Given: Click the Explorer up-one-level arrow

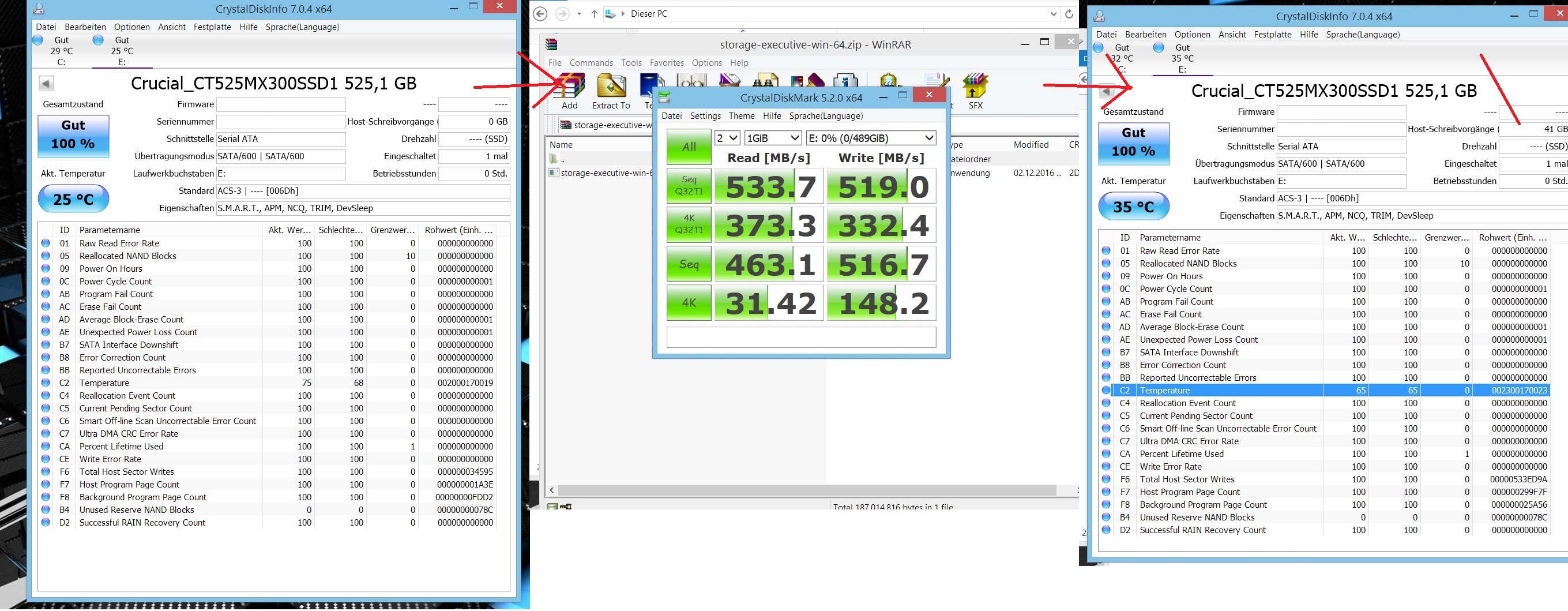Looking at the screenshot, I should [x=594, y=14].
